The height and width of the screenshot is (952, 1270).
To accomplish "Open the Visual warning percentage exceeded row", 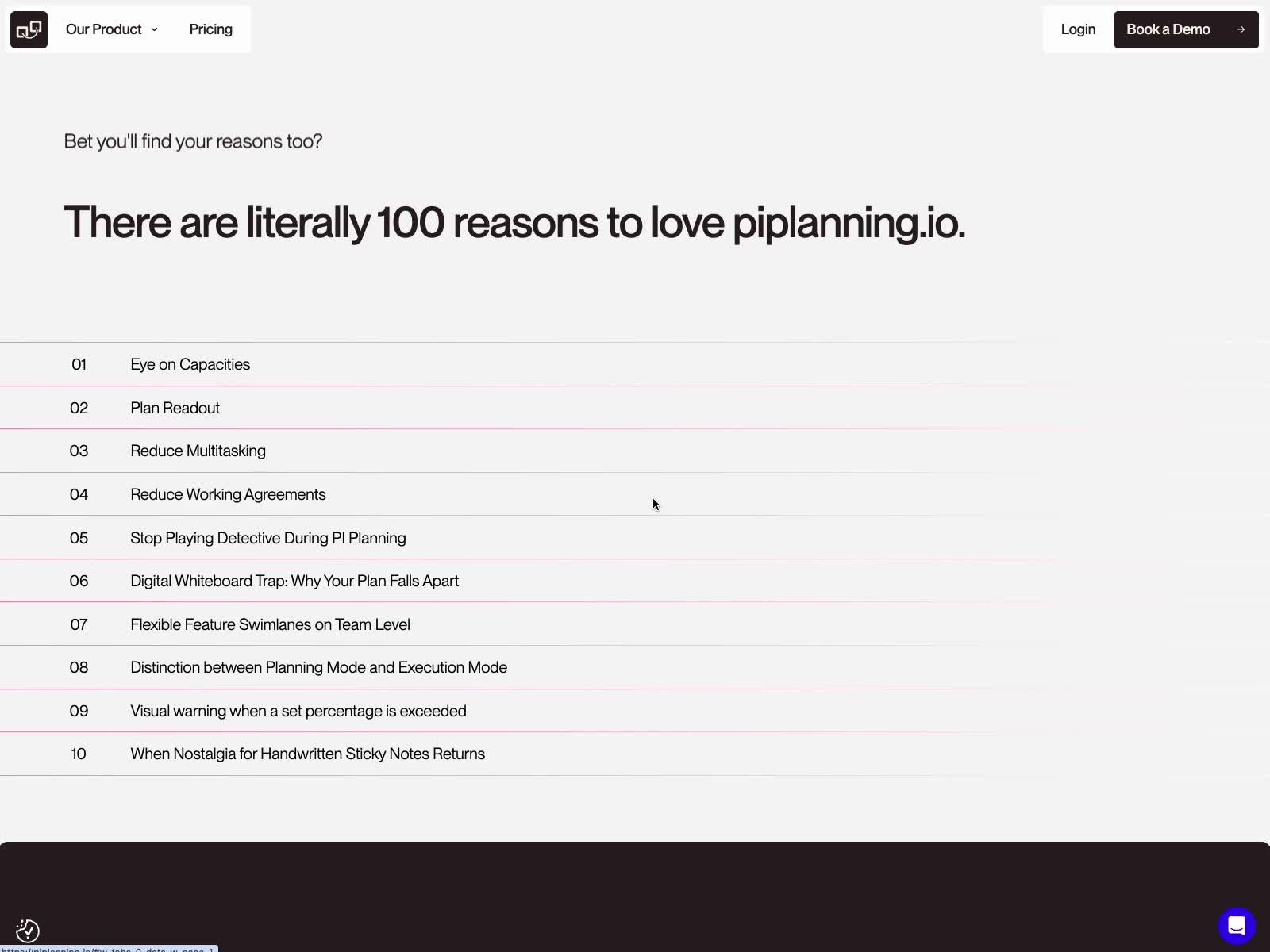I will pyautogui.click(x=298, y=711).
